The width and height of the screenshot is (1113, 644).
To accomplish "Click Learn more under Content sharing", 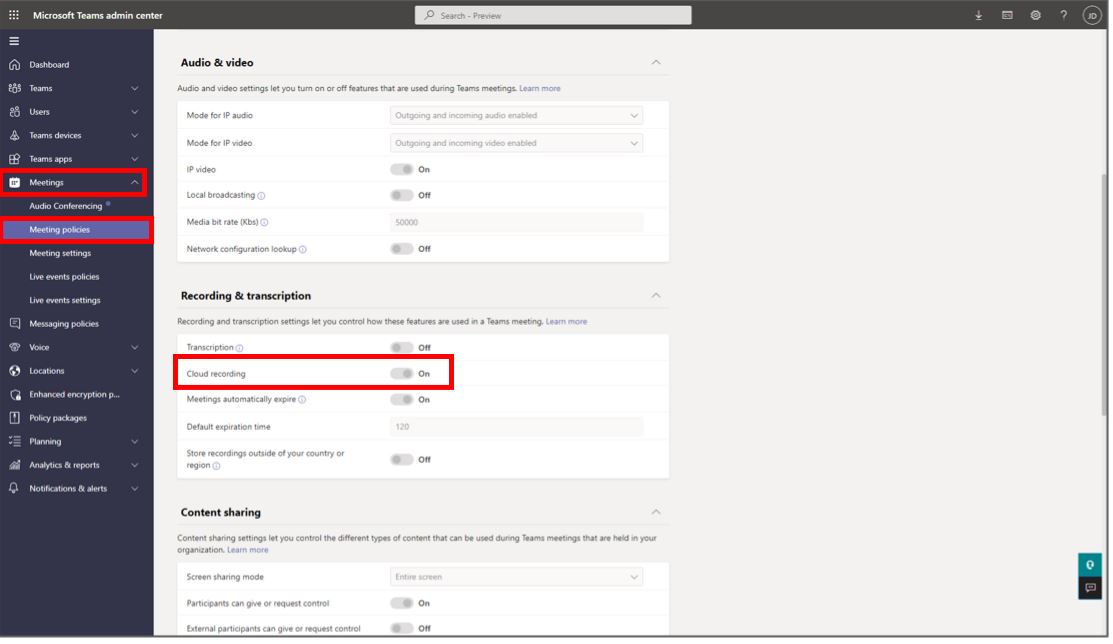I will pos(247,549).
